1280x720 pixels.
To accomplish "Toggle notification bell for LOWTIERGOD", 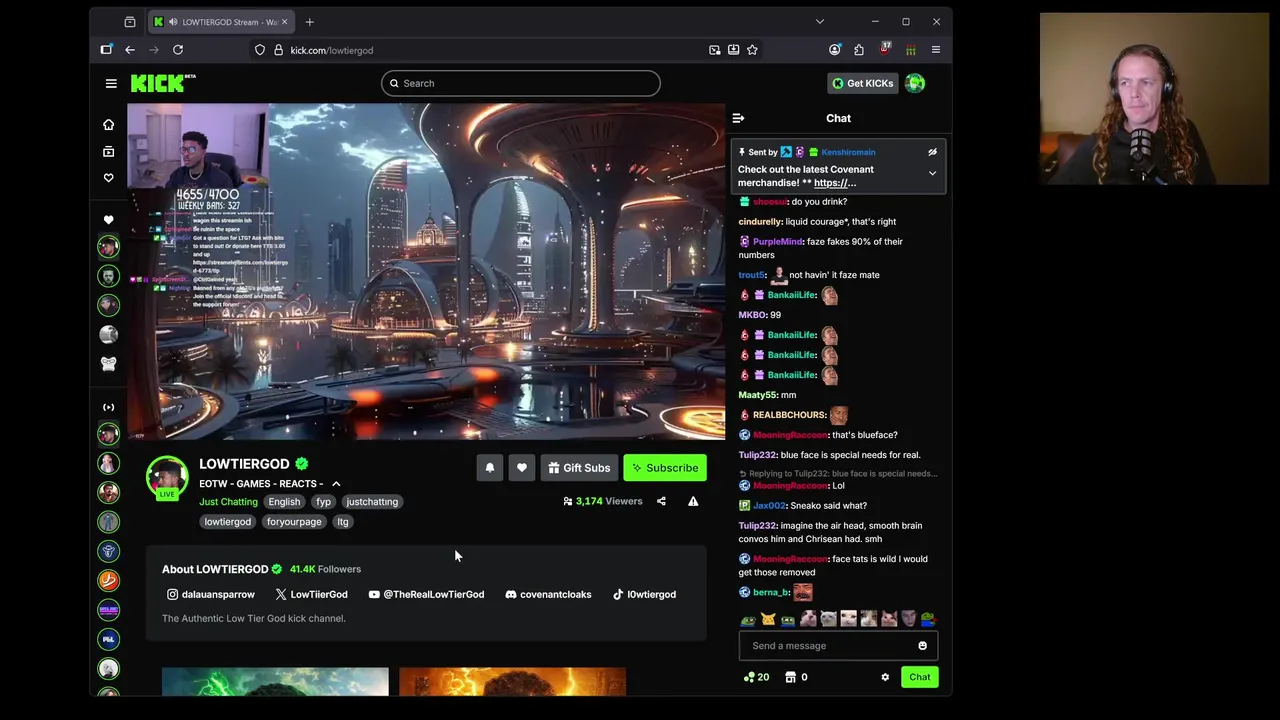I will click(x=489, y=468).
